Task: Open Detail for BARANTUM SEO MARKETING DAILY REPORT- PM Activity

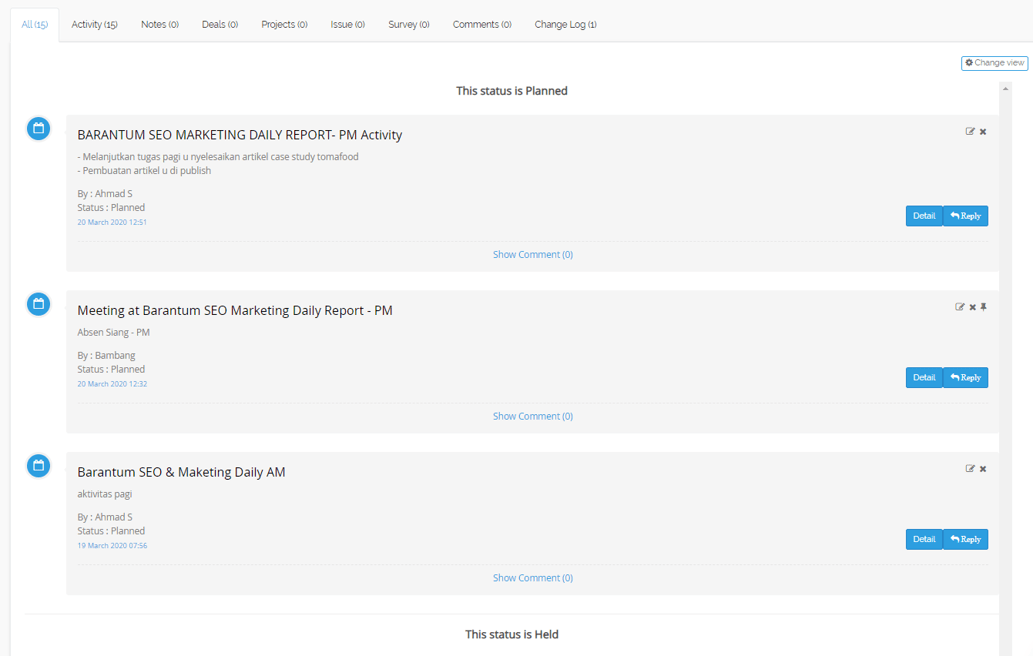Action: coord(924,216)
